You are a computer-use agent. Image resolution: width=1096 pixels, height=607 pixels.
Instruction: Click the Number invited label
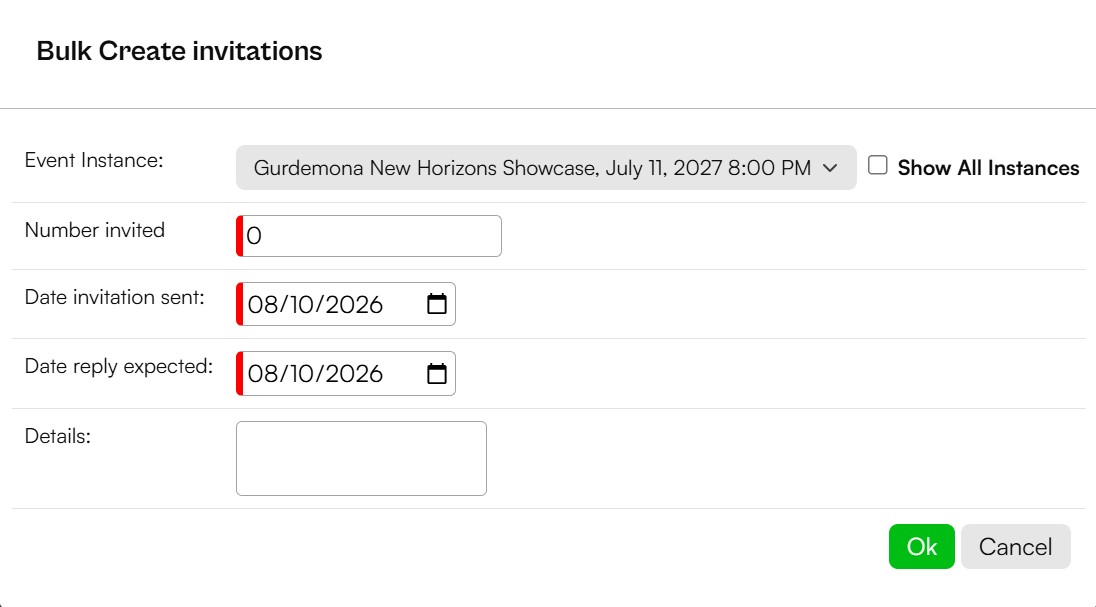pyautogui.click(x=95, y=230)
